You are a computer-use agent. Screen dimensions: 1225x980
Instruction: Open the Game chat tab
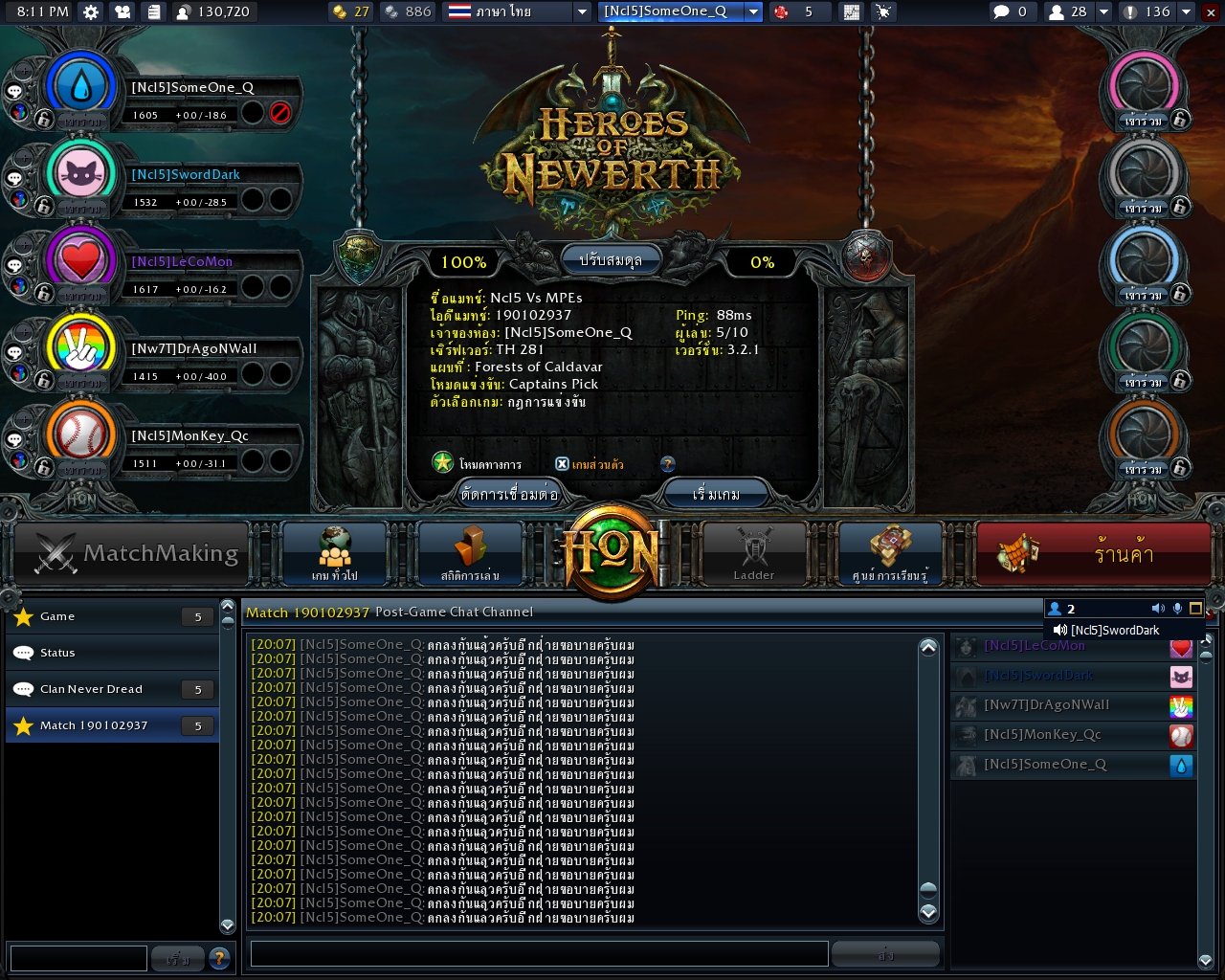[113, 616]
